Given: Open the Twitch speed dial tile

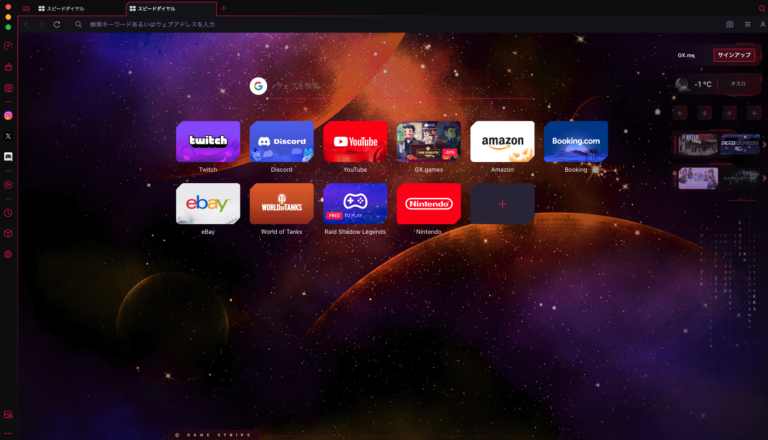Looking at the screenshot, I should (208, 142).
